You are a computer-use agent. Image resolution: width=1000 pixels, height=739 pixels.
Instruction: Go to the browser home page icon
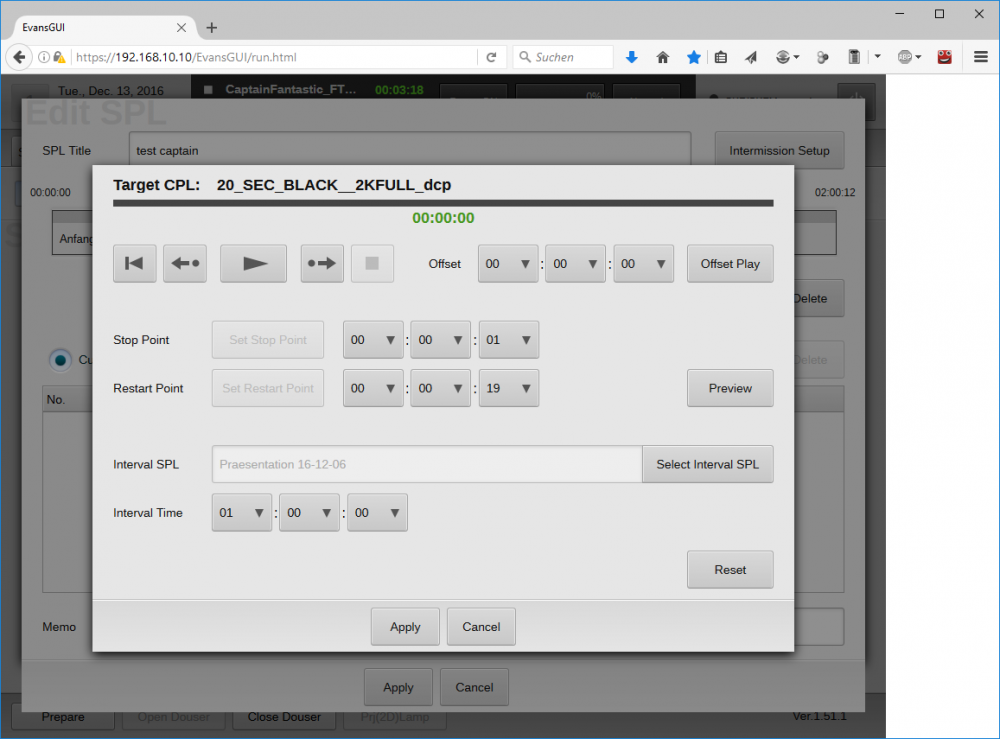tap(662, 58)
